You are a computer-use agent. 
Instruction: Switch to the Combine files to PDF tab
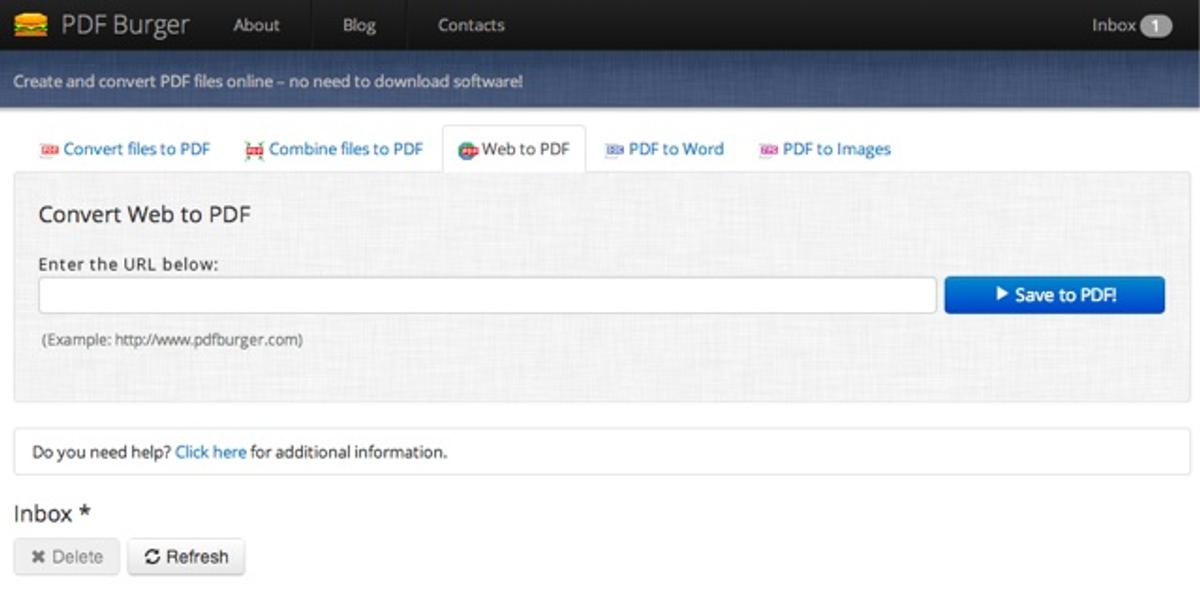point(334,149)
